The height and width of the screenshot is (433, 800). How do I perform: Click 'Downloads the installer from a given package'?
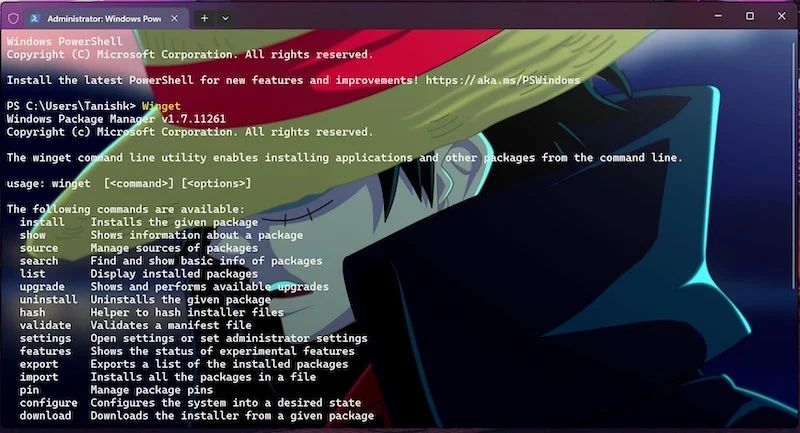point(232,416)
